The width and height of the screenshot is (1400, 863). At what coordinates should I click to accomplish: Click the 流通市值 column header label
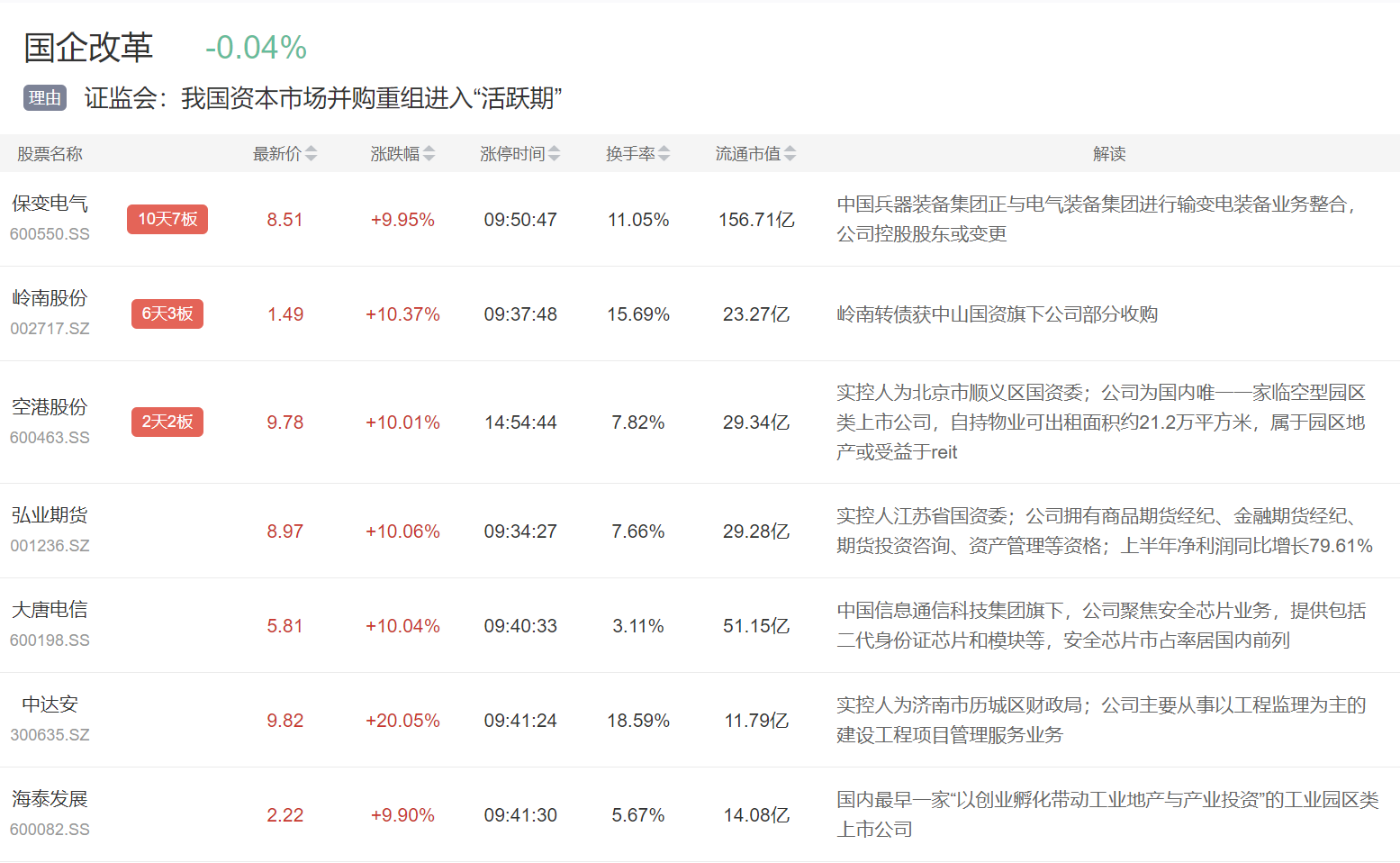[x=748, y=154]
